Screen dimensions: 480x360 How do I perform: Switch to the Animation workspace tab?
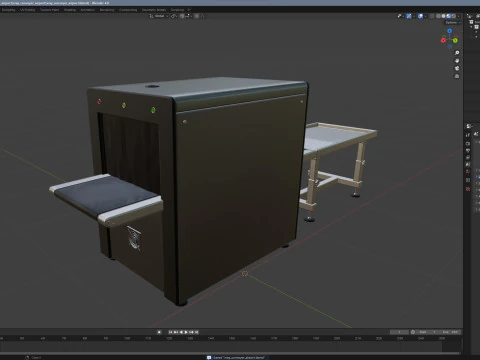88,10
